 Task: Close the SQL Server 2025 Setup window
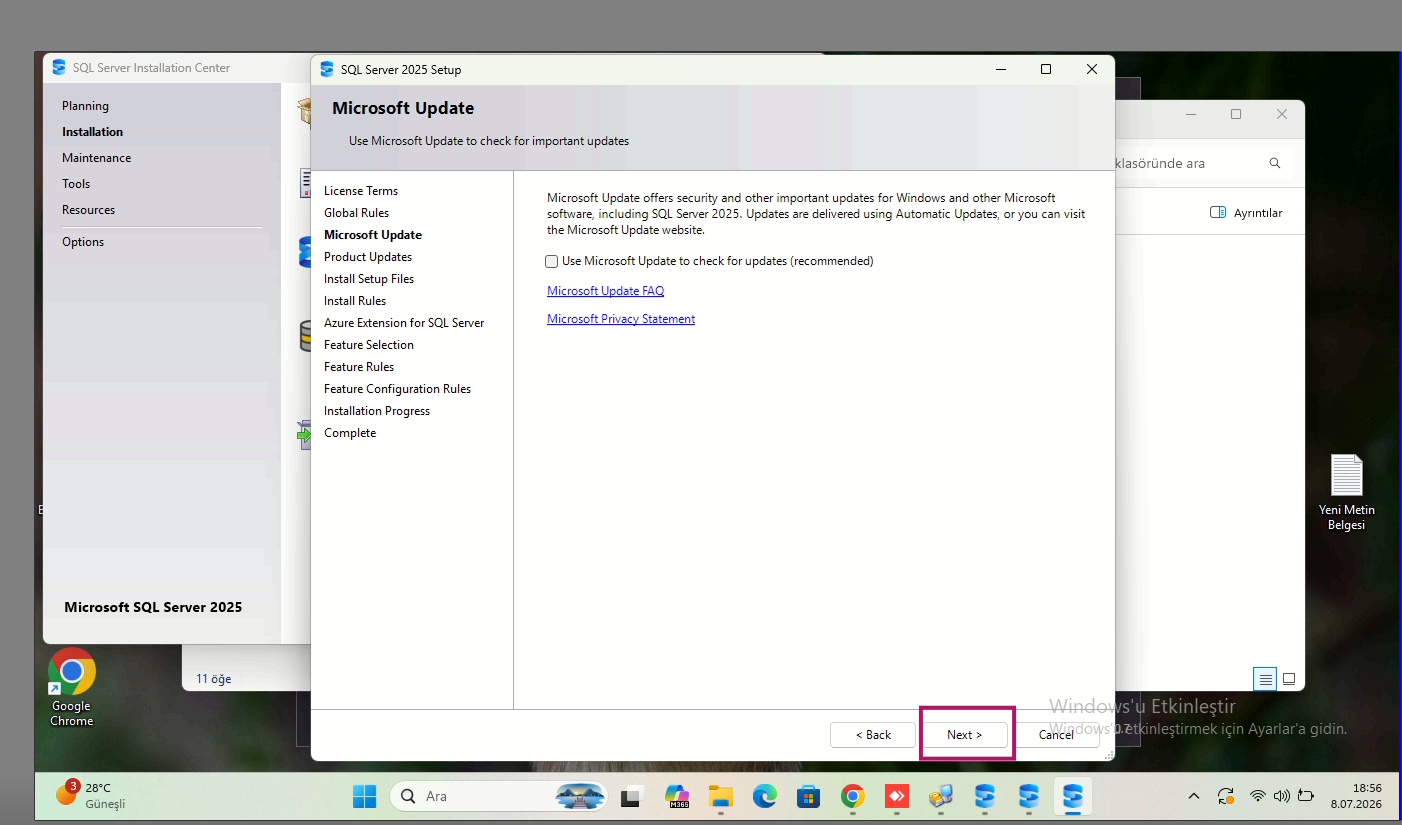point(1092,69)
